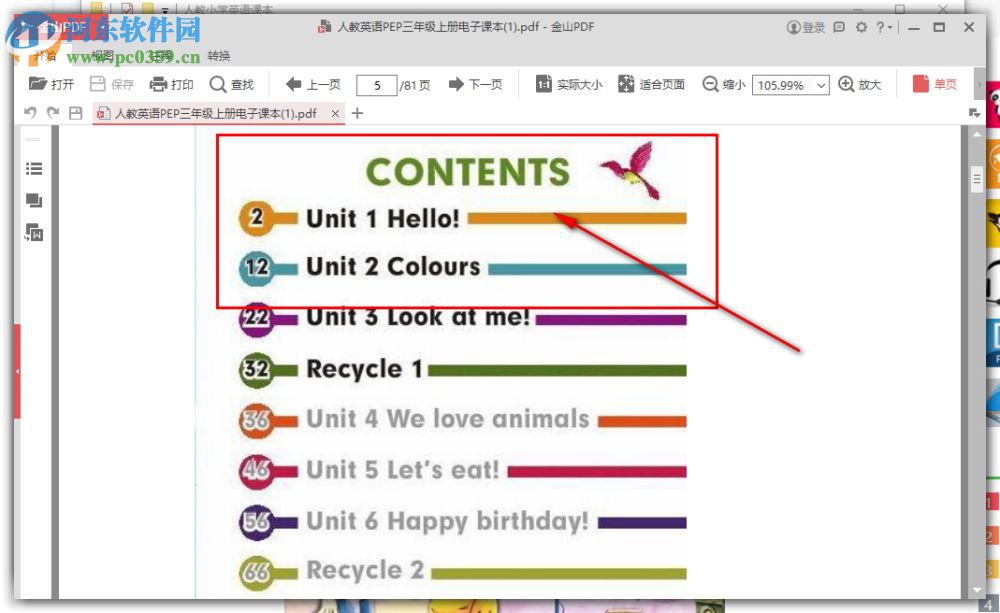Image resolution: width=1000 pixels, height=613 pixels.
Task: Select the 人教英语PEP三年级上册电子课本(1).pdf tab
Action: pos(216,113)
